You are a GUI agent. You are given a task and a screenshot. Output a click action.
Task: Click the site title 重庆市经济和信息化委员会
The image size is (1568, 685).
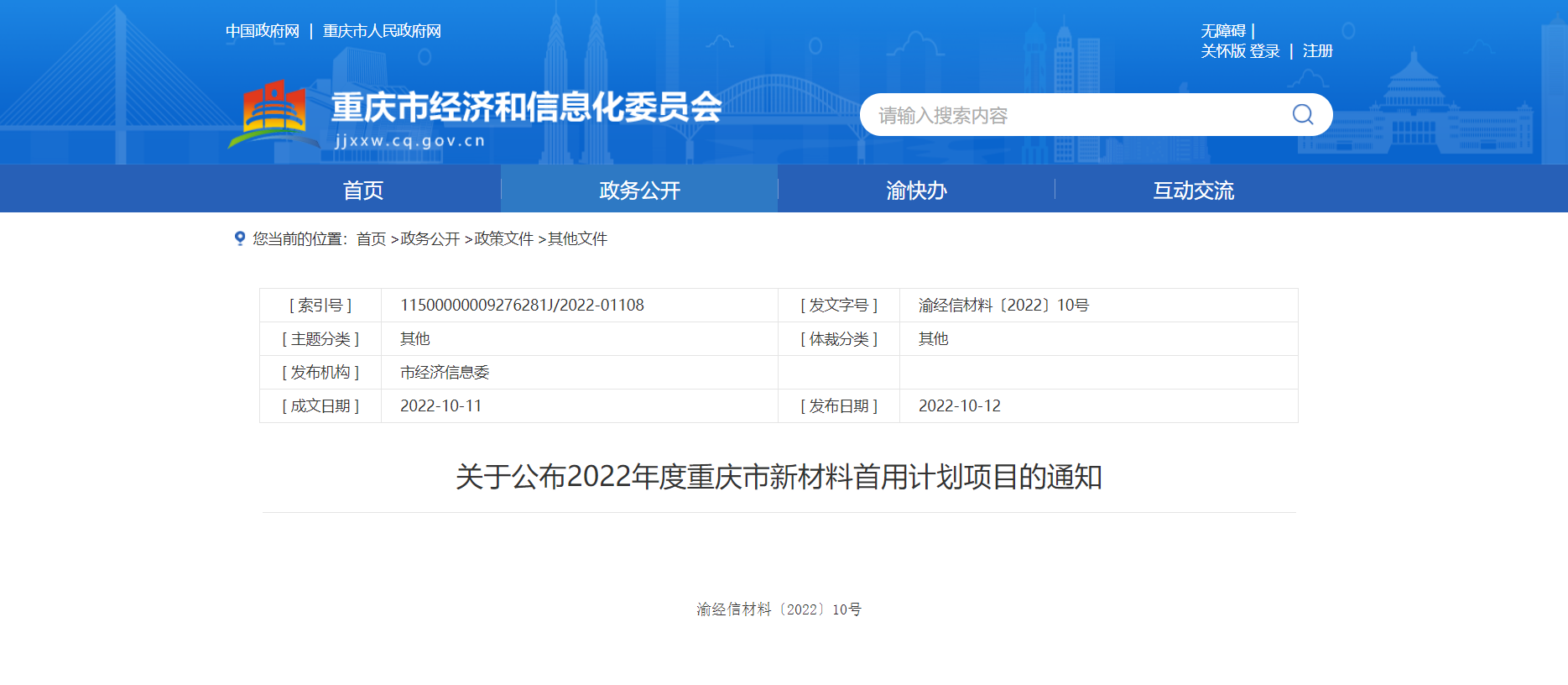(x=526, y=107)
